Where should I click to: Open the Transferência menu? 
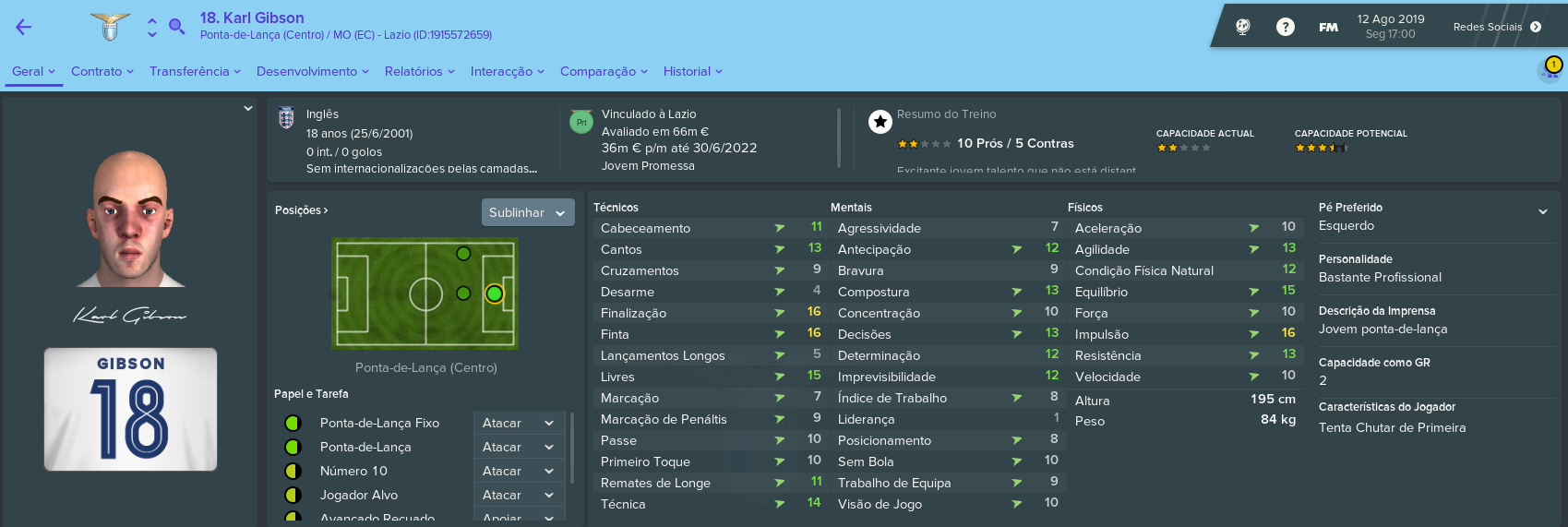195,71
